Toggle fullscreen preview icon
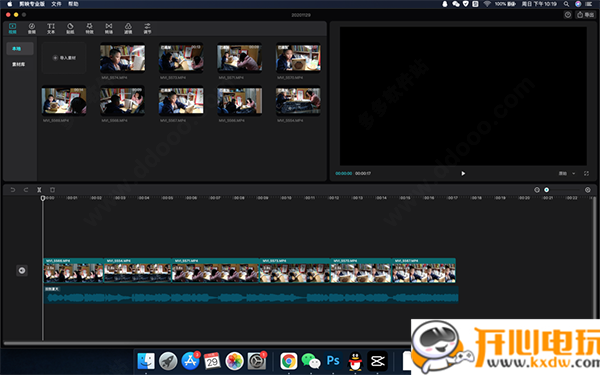This screenshot has width=600, height=375. tap(586, 173)
